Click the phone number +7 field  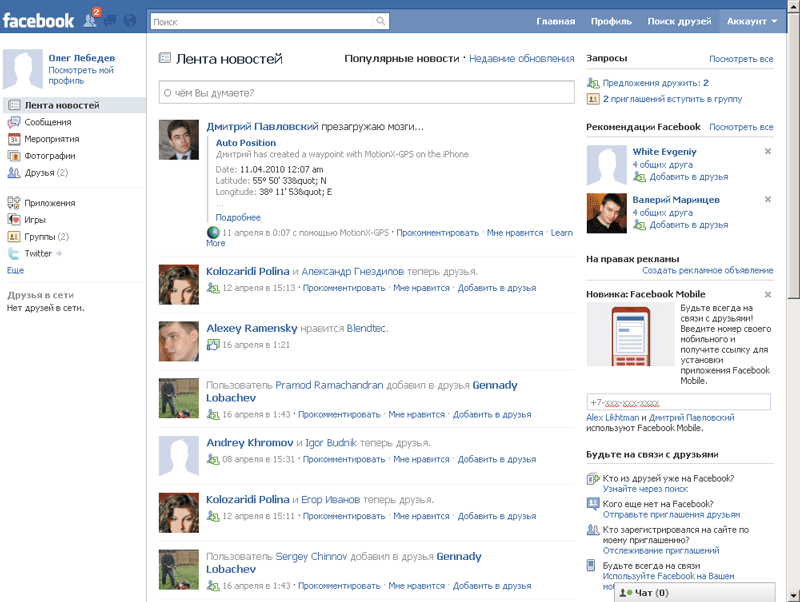click(678, 402)
